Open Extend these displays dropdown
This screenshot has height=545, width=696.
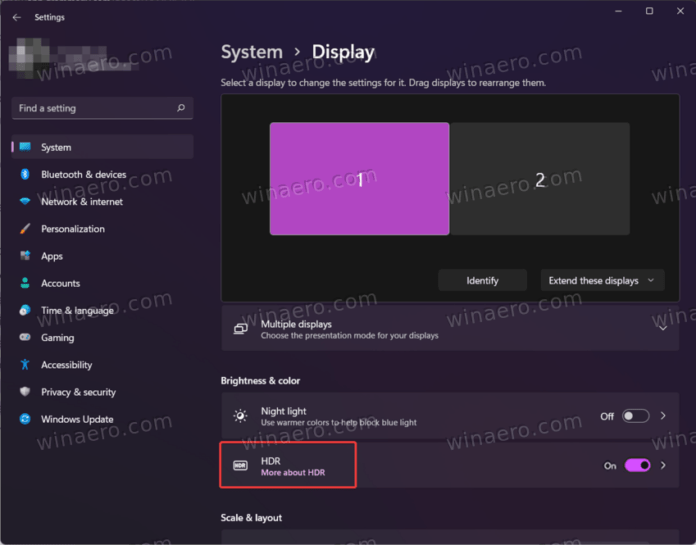[x=602, y=280]
